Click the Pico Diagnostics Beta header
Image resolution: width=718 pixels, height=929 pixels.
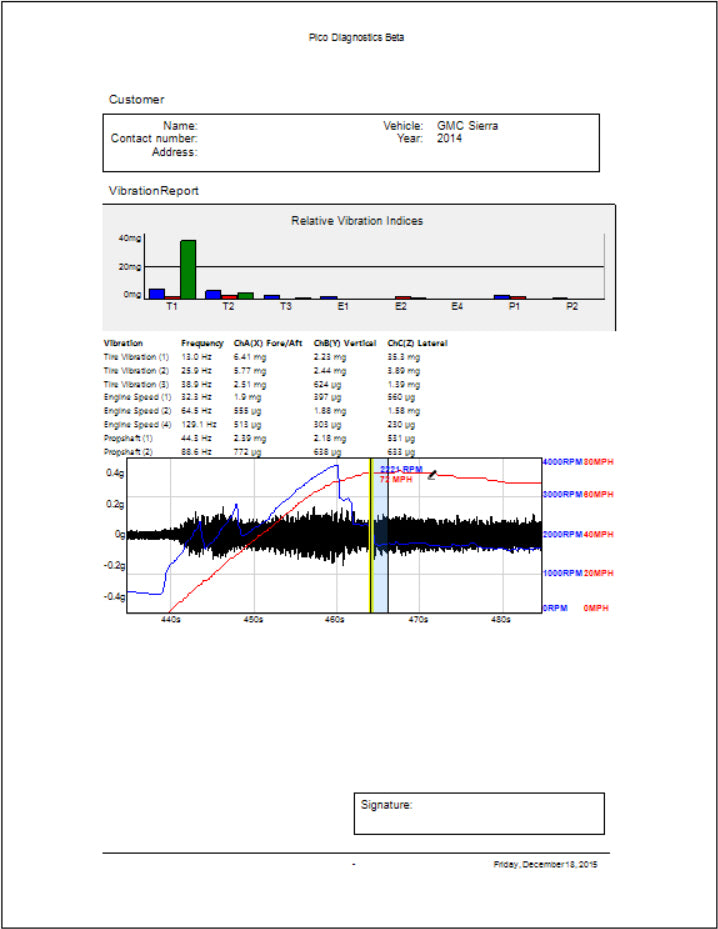[356, 37]
